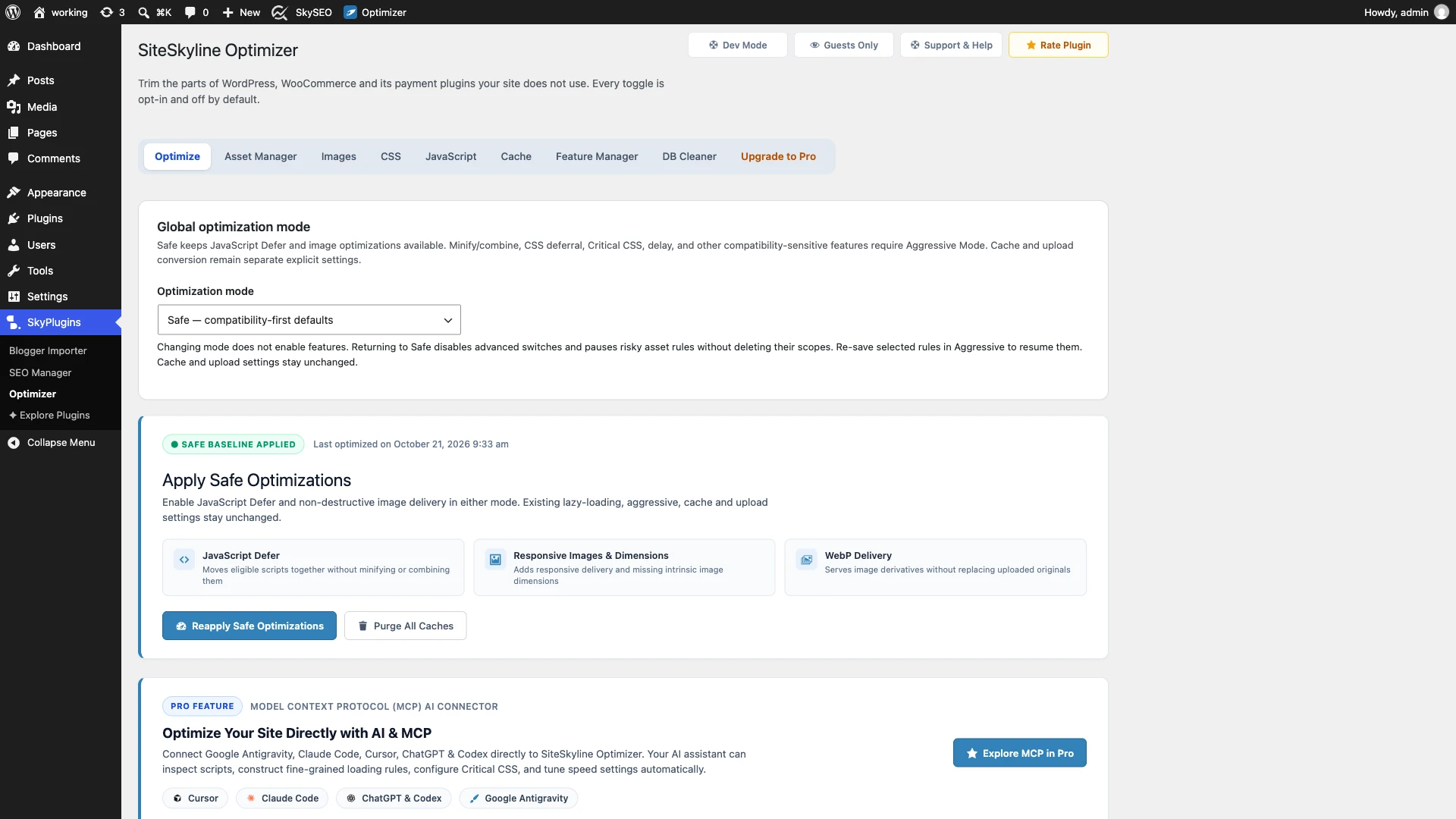Screen dimensions: 1456x819
Task: Click the Google Antigravity chip
Action: click(518, 798)
